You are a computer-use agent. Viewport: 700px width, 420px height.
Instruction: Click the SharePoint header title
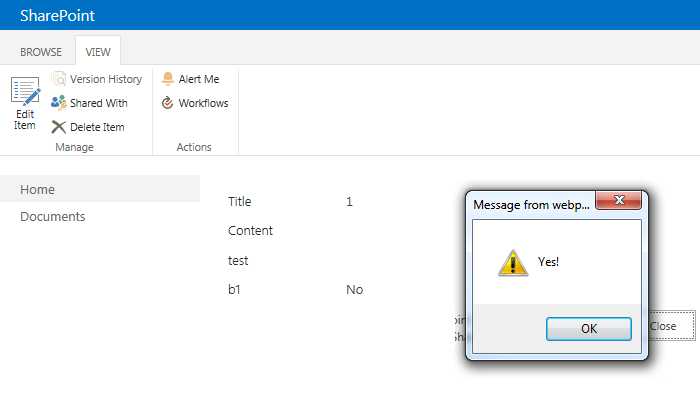click(x=65, y=15)
